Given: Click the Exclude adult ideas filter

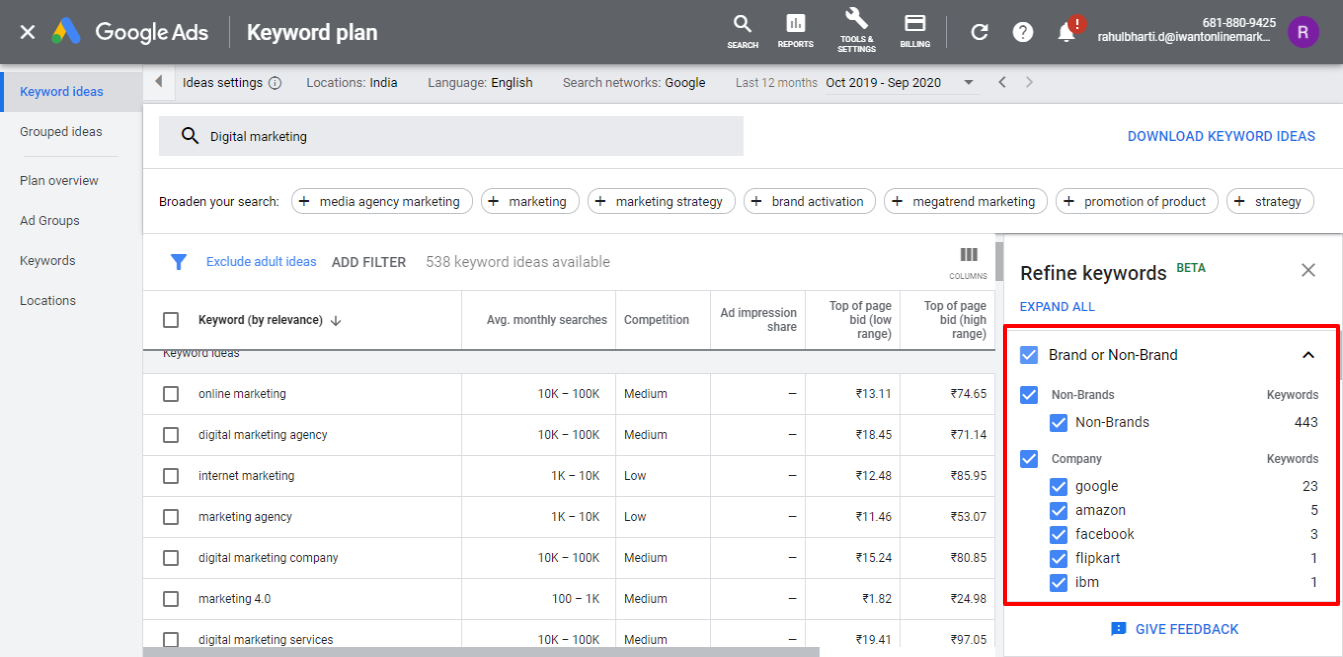Looking at the screenshot, I should [x=261, y=262].
